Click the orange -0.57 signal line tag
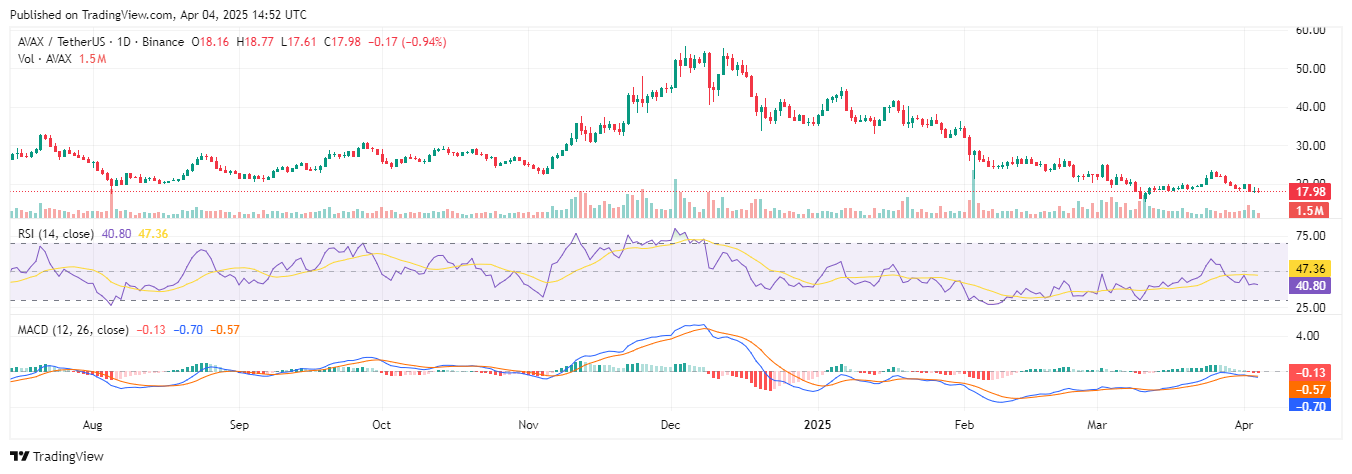The width and height of the screenshot is (1352, 474). [x=1310, y=389]
